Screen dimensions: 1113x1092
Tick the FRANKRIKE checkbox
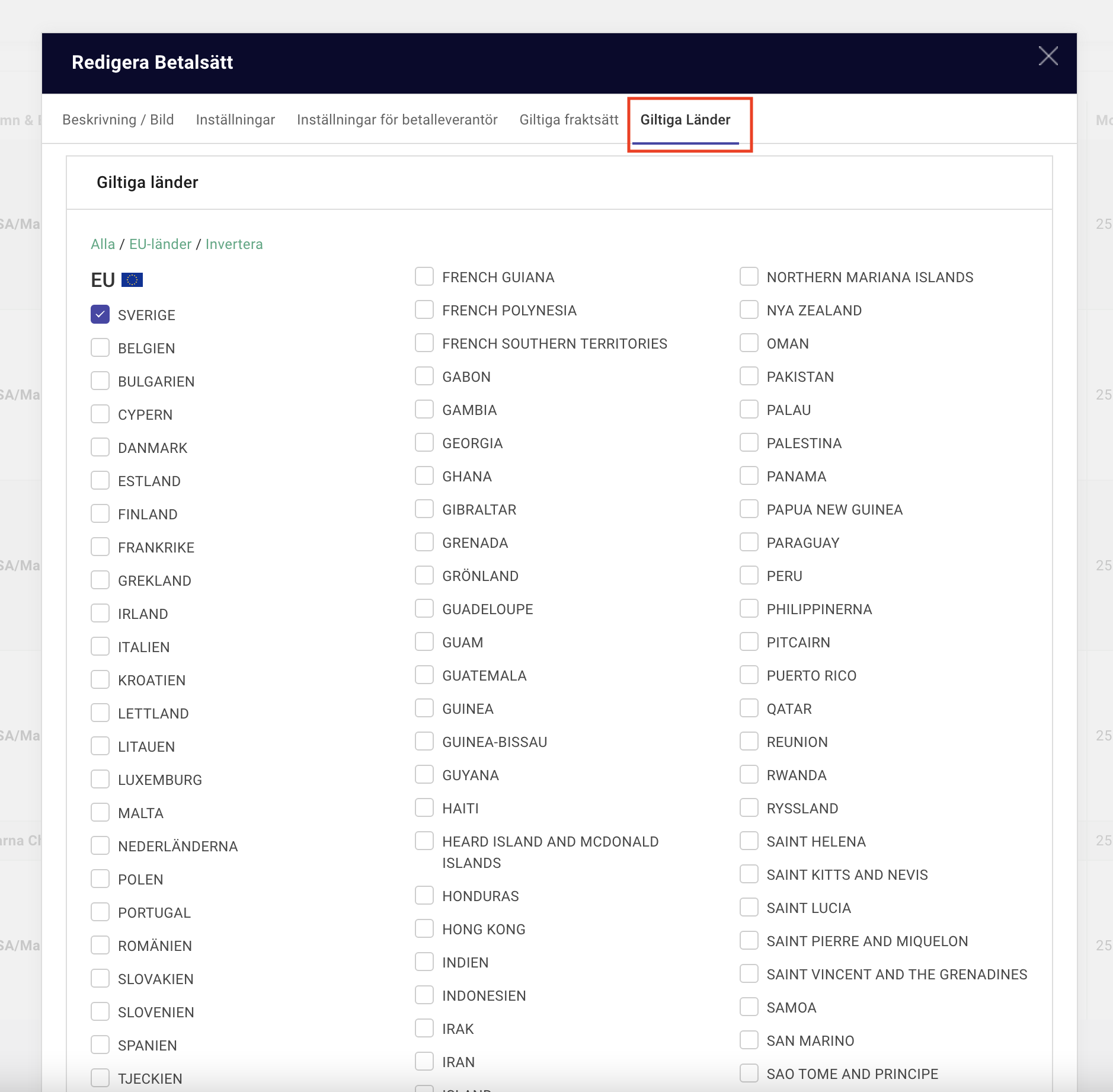100,547
